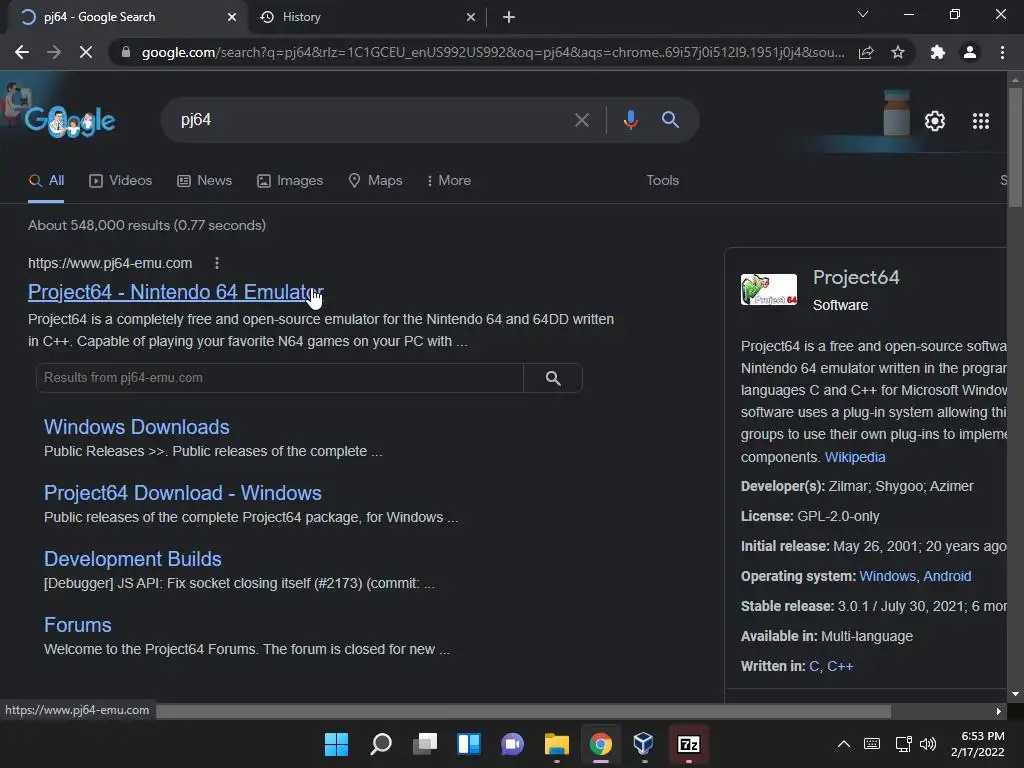Open the Google apps grid
The image size is (1024, 768).
point(981,121)
